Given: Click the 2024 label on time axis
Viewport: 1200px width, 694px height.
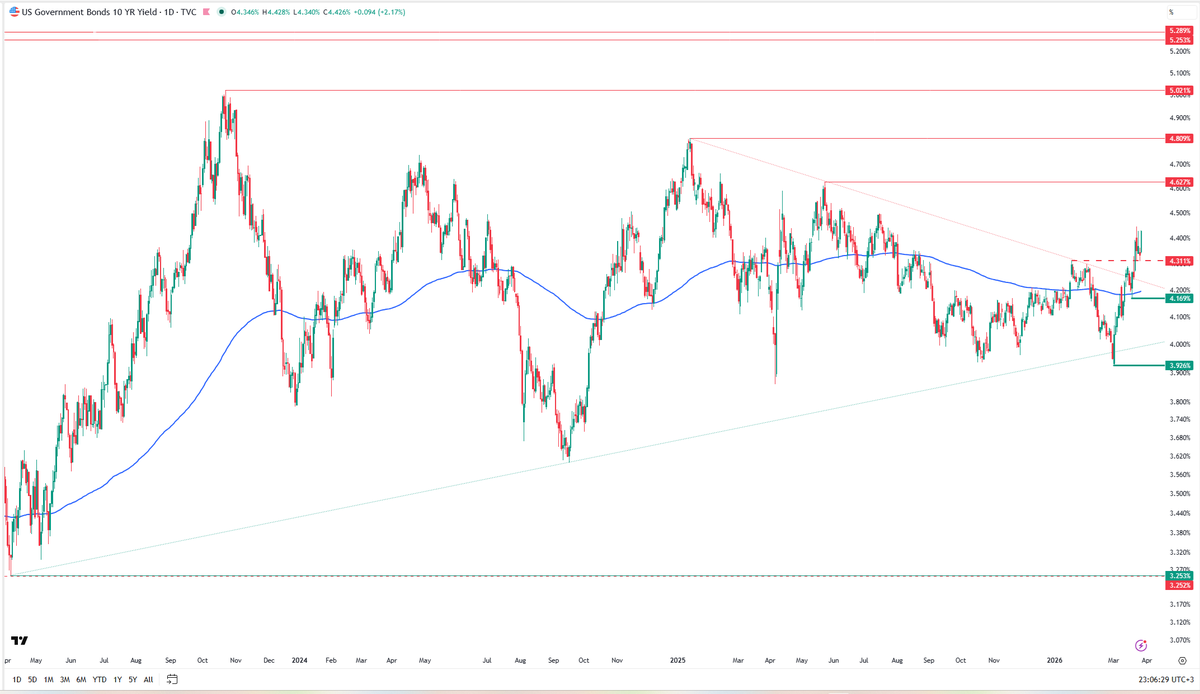Looking at the screenshot, I should 300,661.
